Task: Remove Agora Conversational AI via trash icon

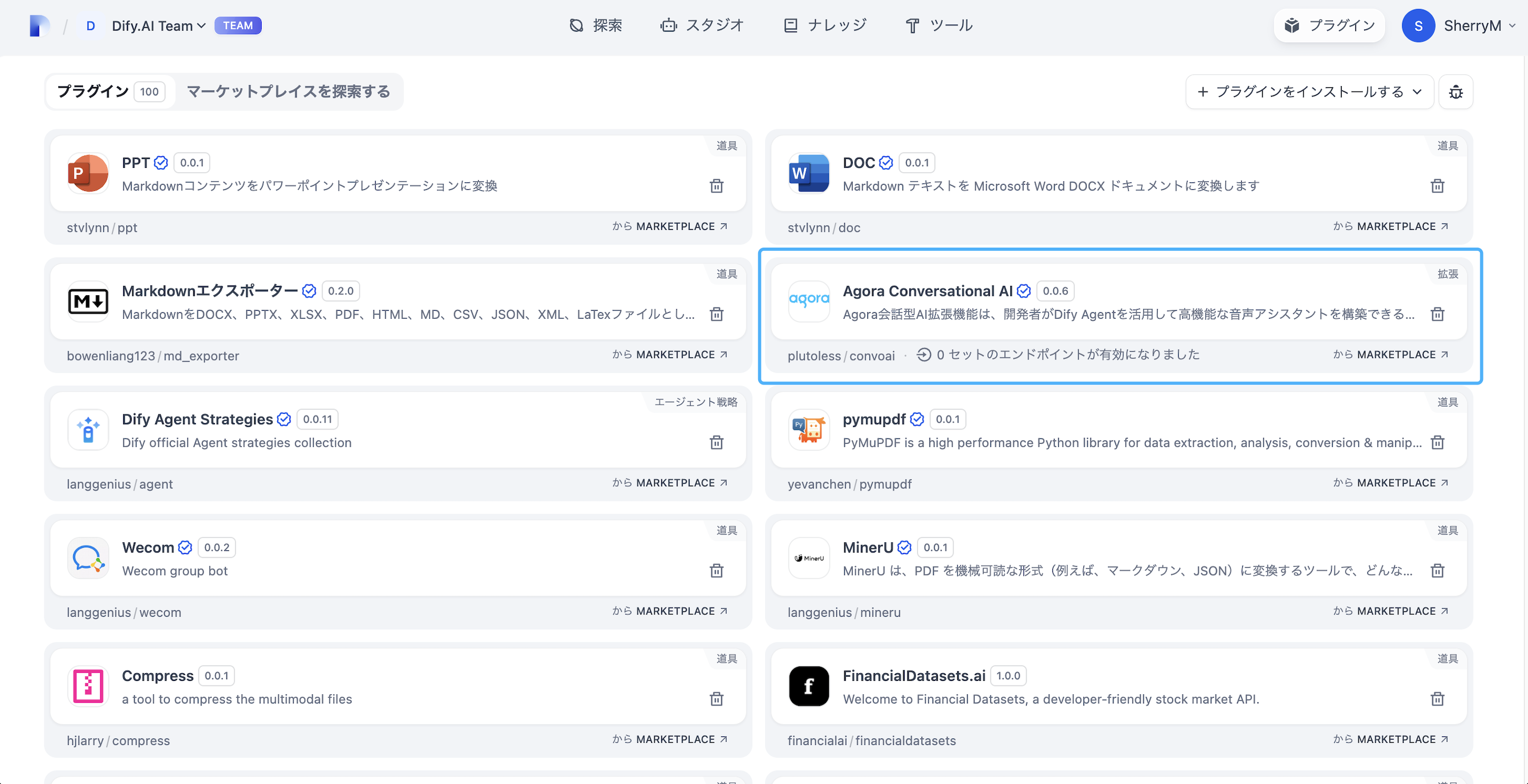Action: [1437, 314]
